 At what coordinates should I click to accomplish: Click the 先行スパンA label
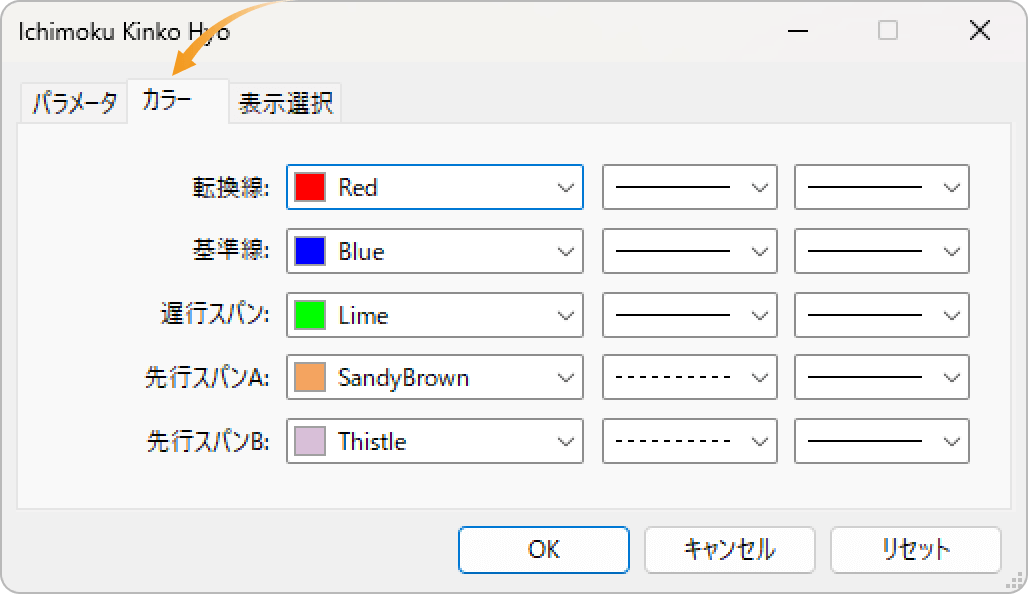(x=207, y=378)
